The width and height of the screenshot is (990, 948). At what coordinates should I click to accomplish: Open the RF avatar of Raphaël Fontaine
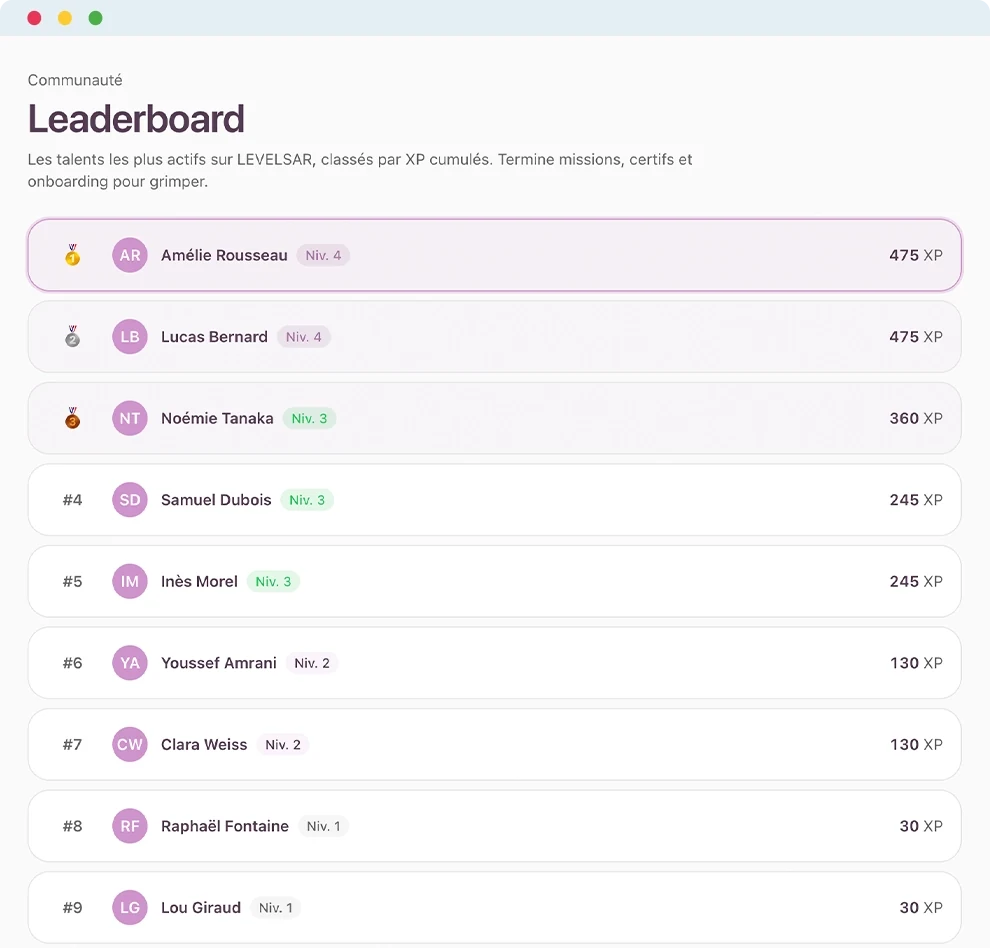[130, 825]
